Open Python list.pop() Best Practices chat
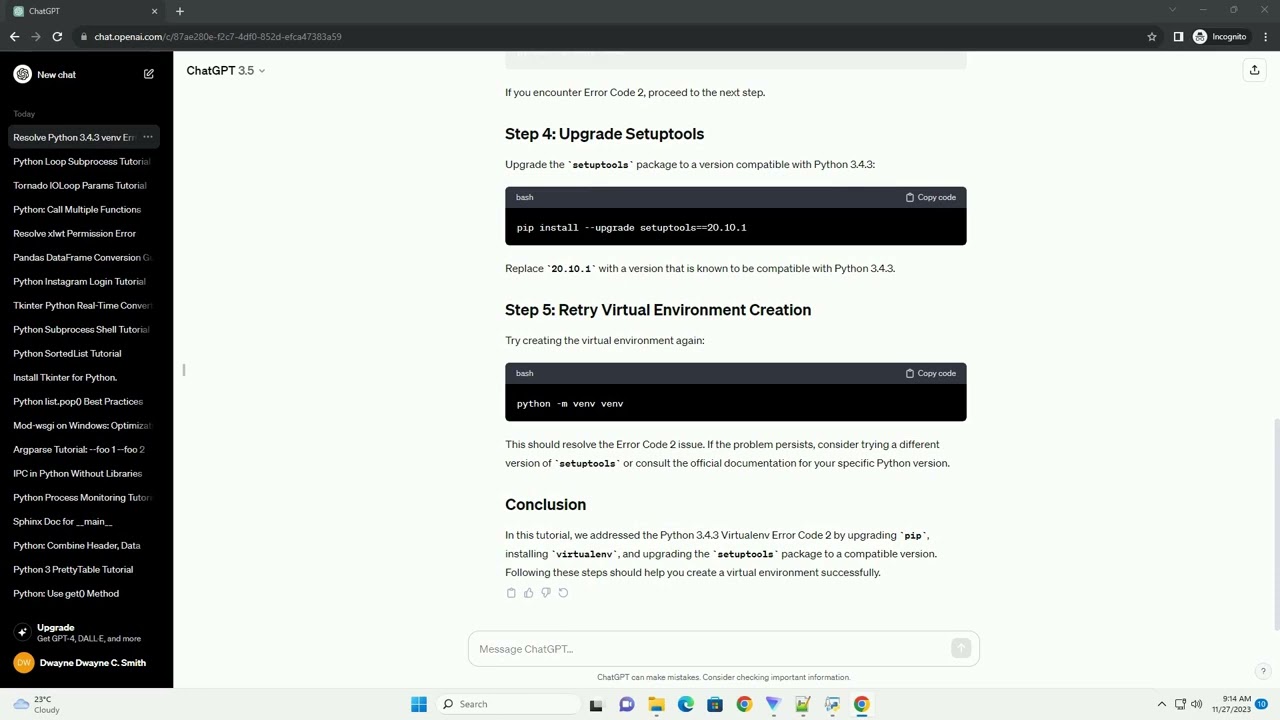Viewport: 1280px width, 720px height. click(x=83, y=401)
